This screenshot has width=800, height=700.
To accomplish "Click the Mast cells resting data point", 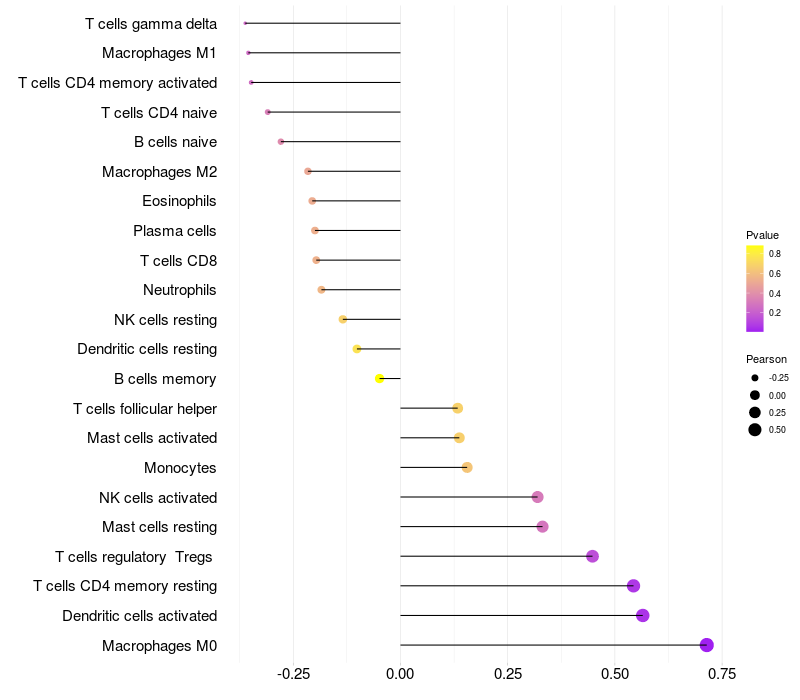I will pyautogui.click(x=542, y=527).
